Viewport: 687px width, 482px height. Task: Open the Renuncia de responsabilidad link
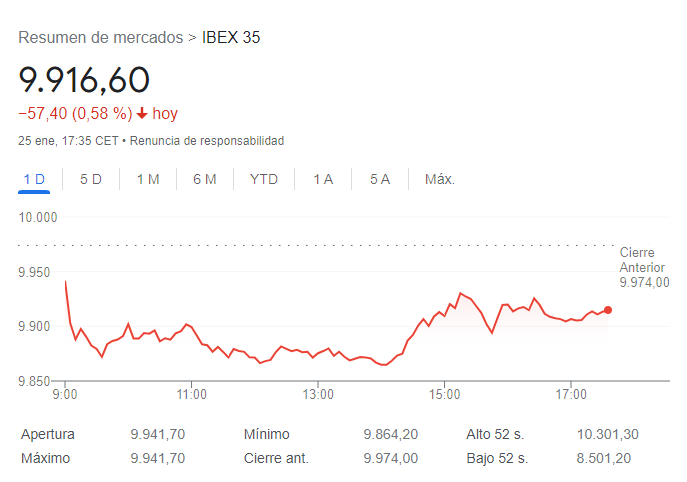(x=207, y=141)
